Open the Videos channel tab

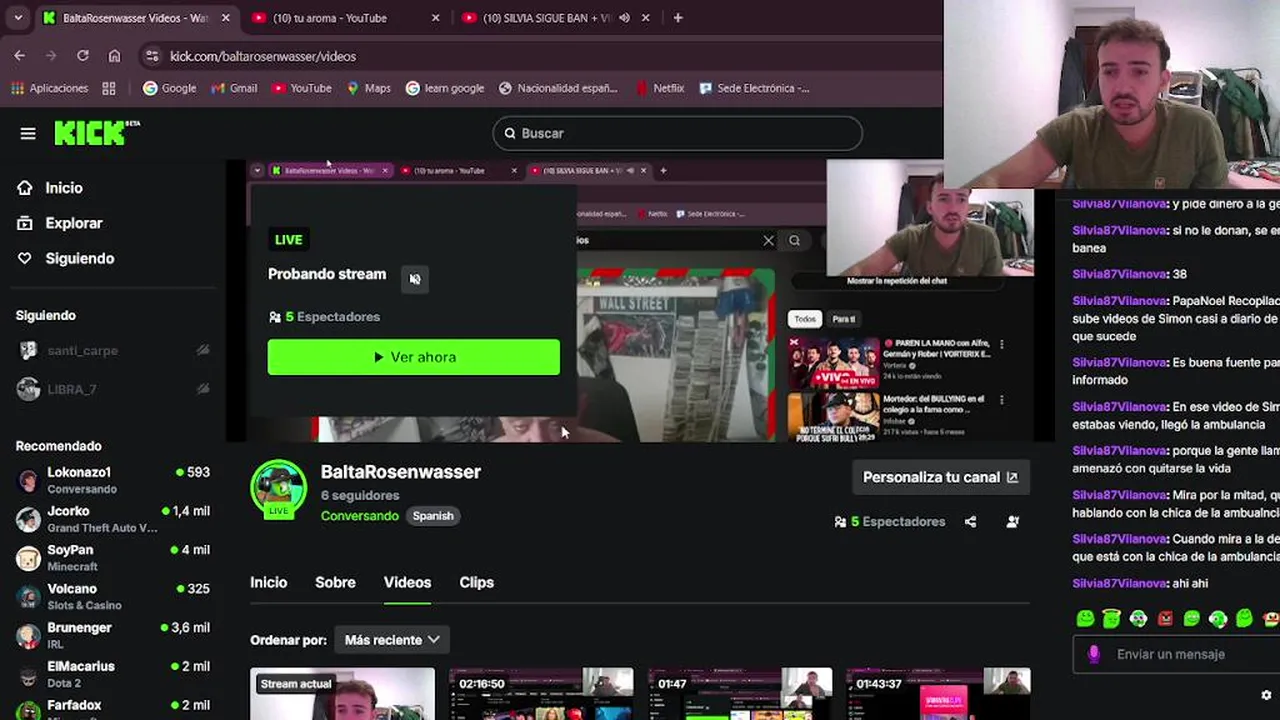click(407, 582)
